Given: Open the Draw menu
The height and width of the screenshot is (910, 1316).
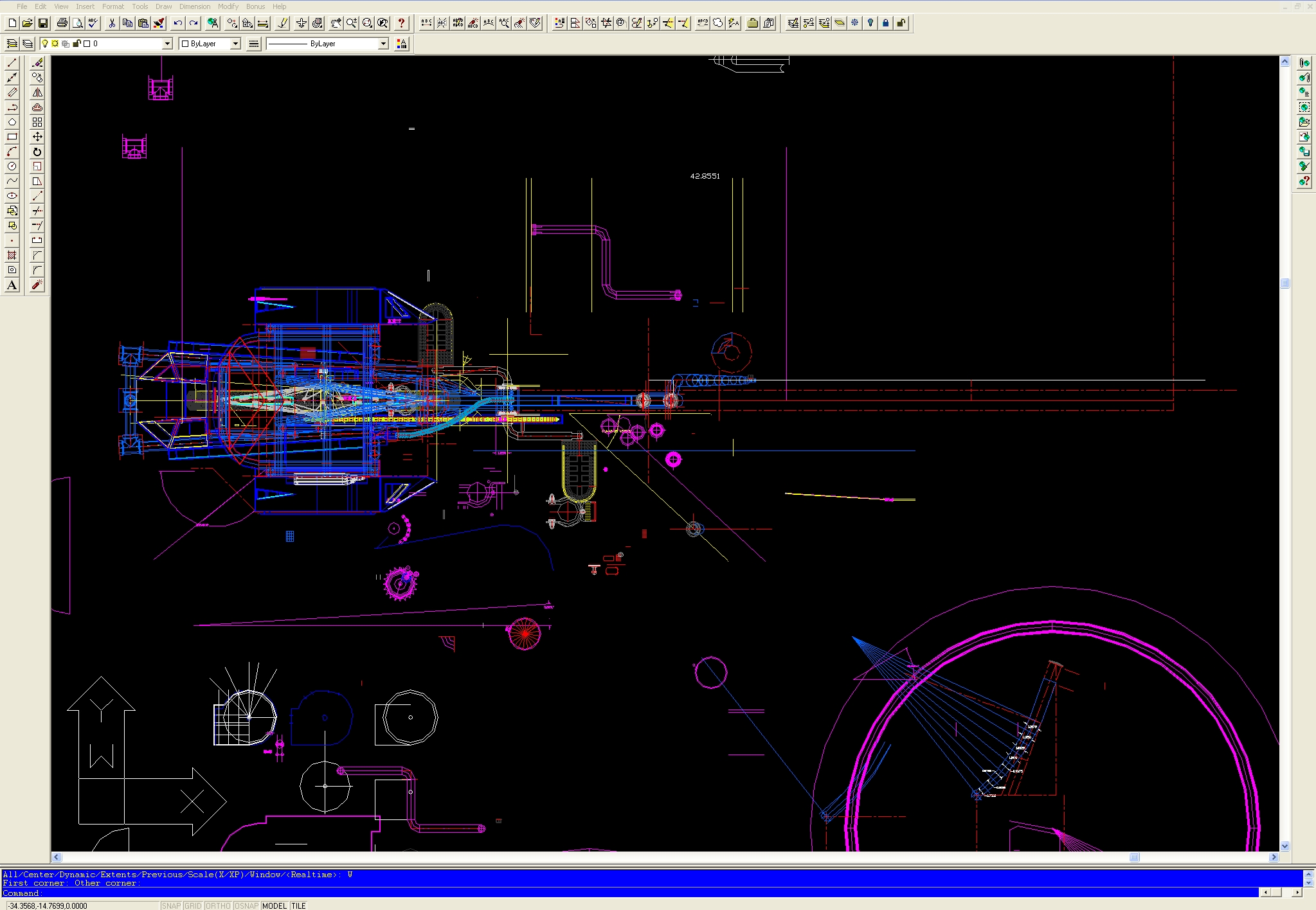Looking at the screenshot, I should (163, 6).
